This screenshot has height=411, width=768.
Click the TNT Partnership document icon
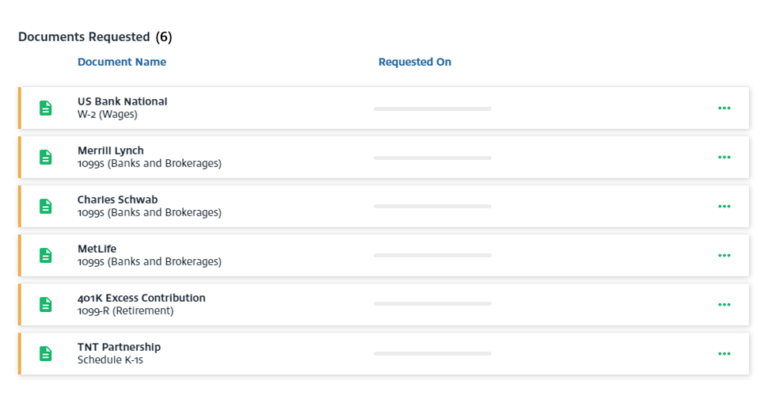click(46, 353)
